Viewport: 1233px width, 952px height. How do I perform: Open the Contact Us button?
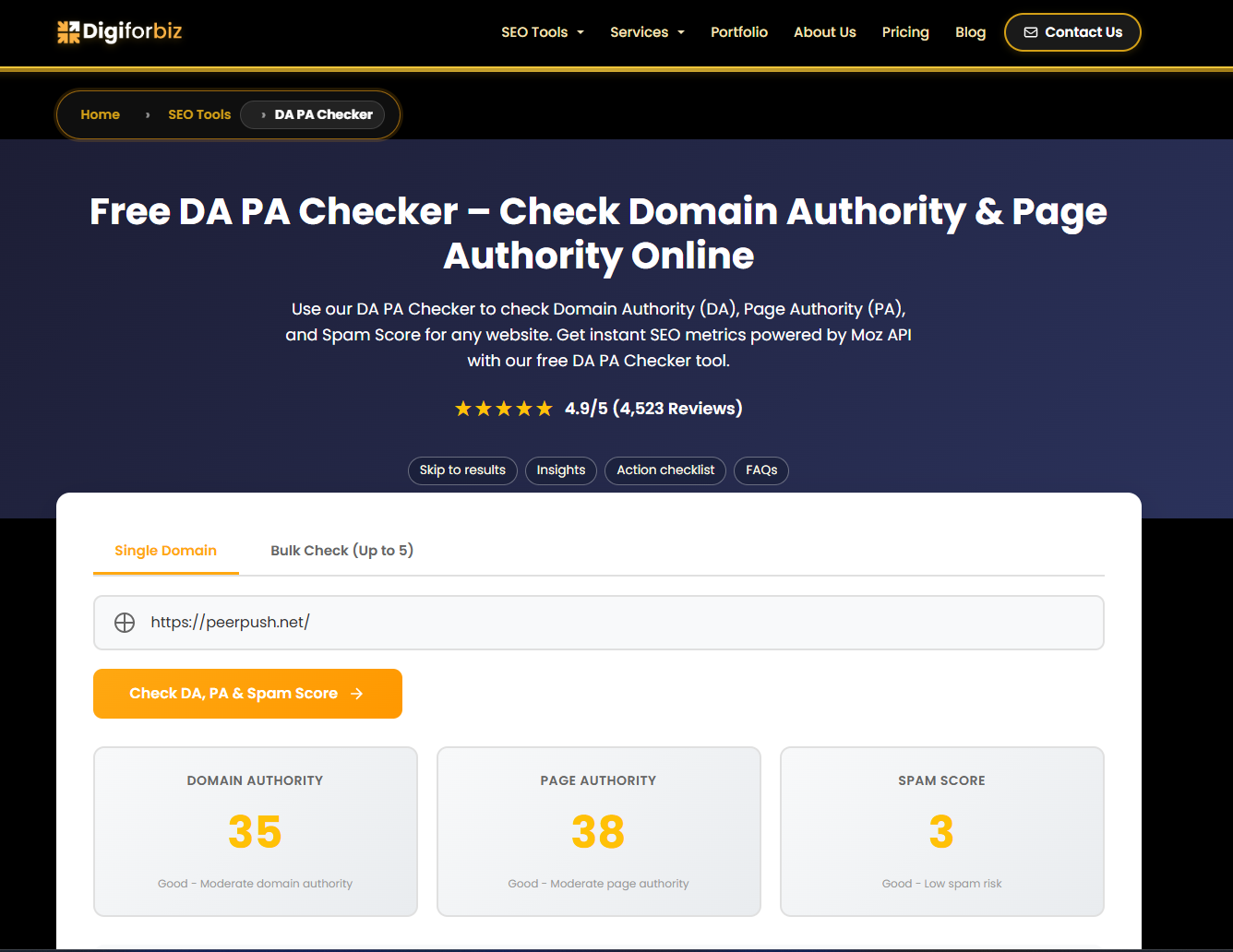(x=1072, y=31)
